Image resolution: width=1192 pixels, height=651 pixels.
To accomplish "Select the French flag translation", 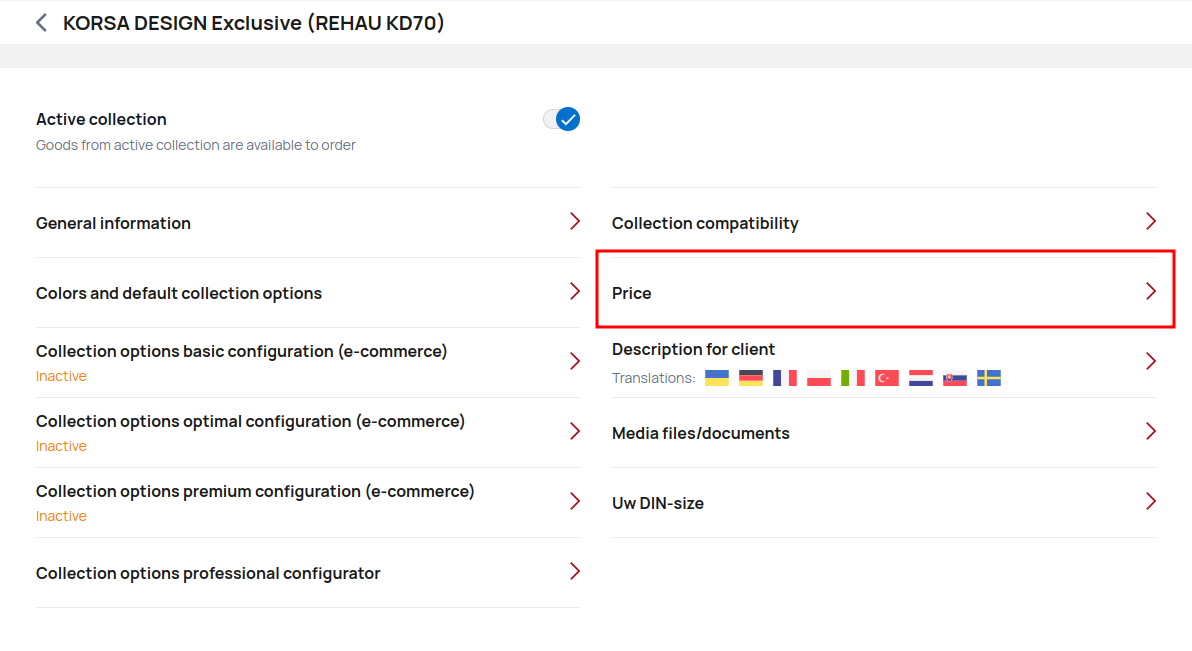I will click(785, 378).
